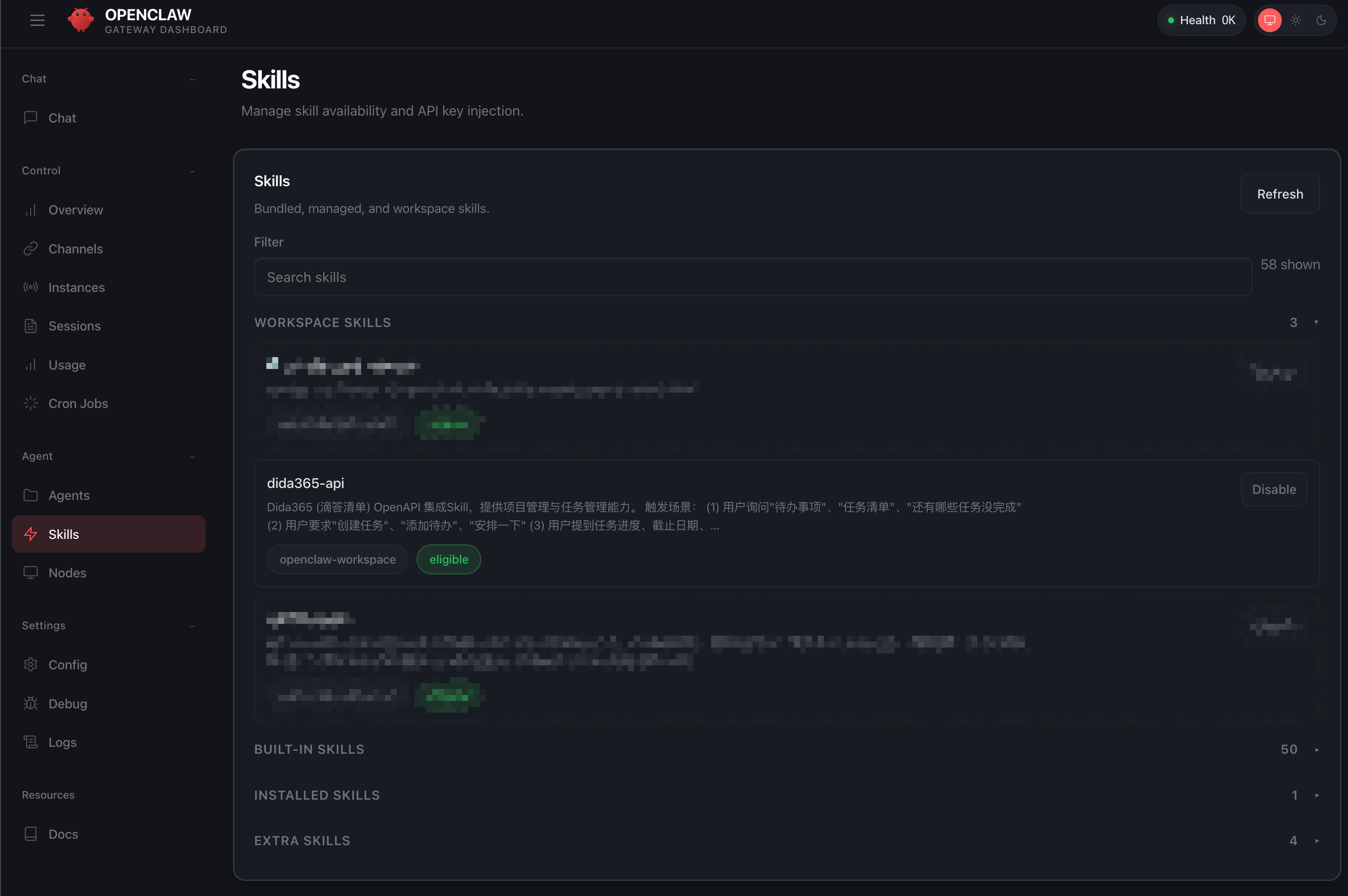
Task: Open Instances via its broadcast icon
Action: click(31, 287)
